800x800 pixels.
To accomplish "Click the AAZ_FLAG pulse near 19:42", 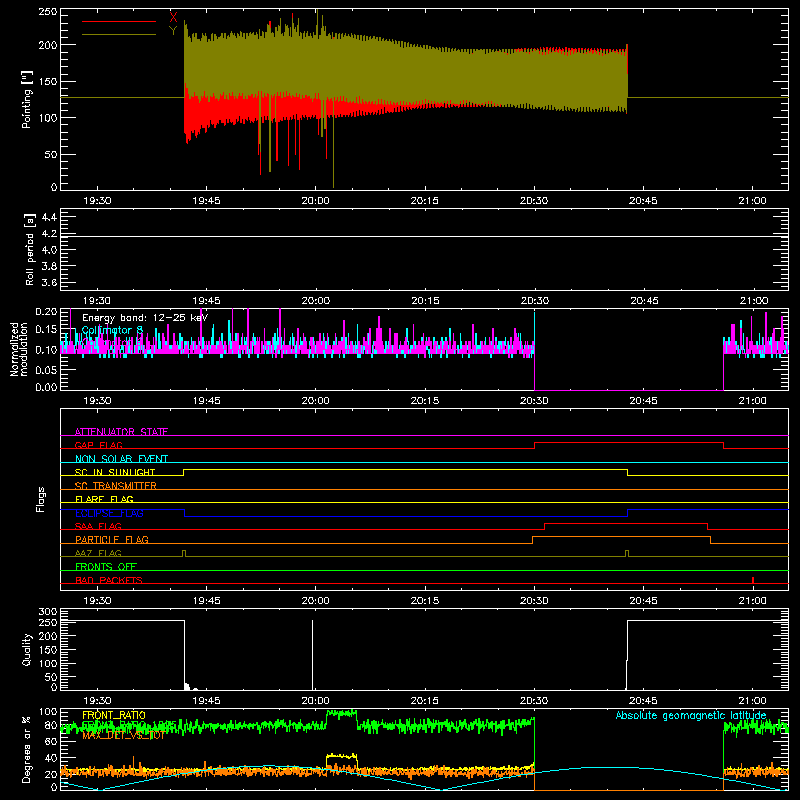I will tap(184, 553).
